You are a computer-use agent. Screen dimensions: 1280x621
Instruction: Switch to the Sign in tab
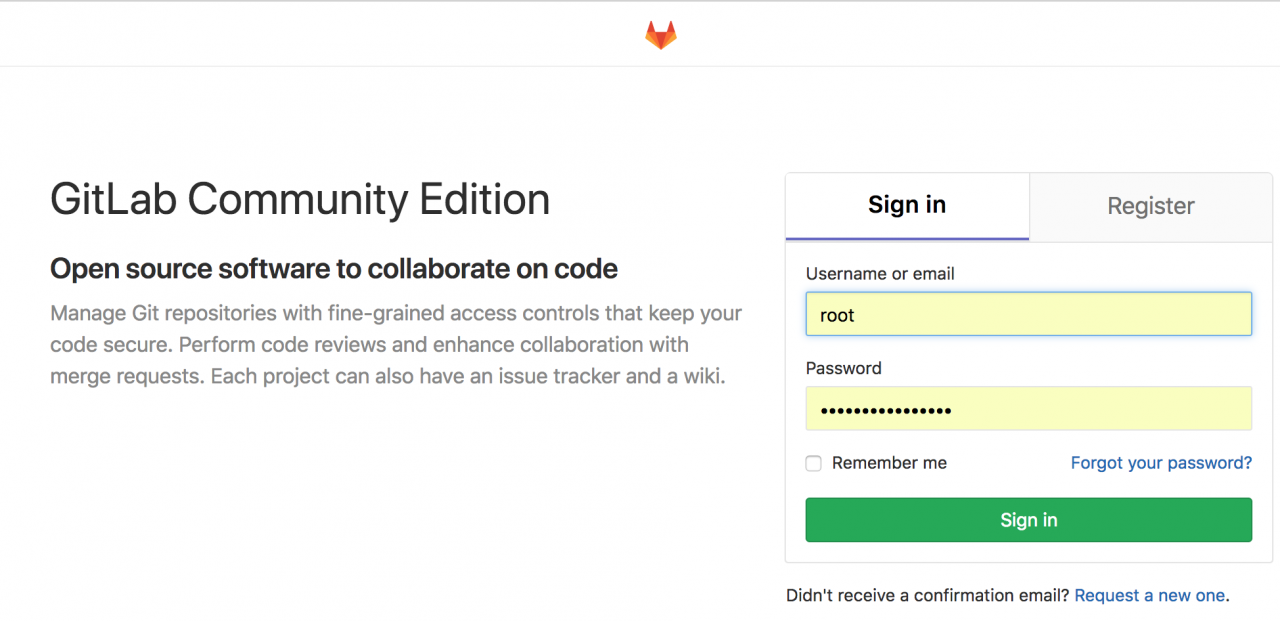907,206
